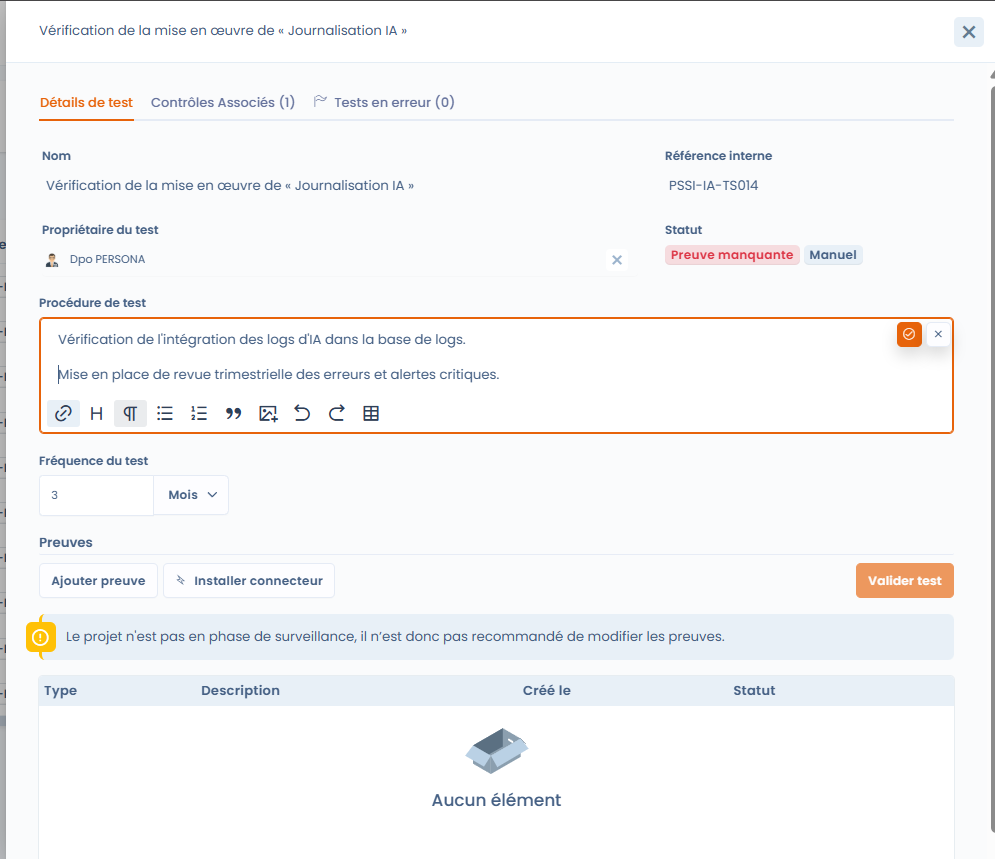
Task: Insert a bulleted list
Action: [165, 414]
